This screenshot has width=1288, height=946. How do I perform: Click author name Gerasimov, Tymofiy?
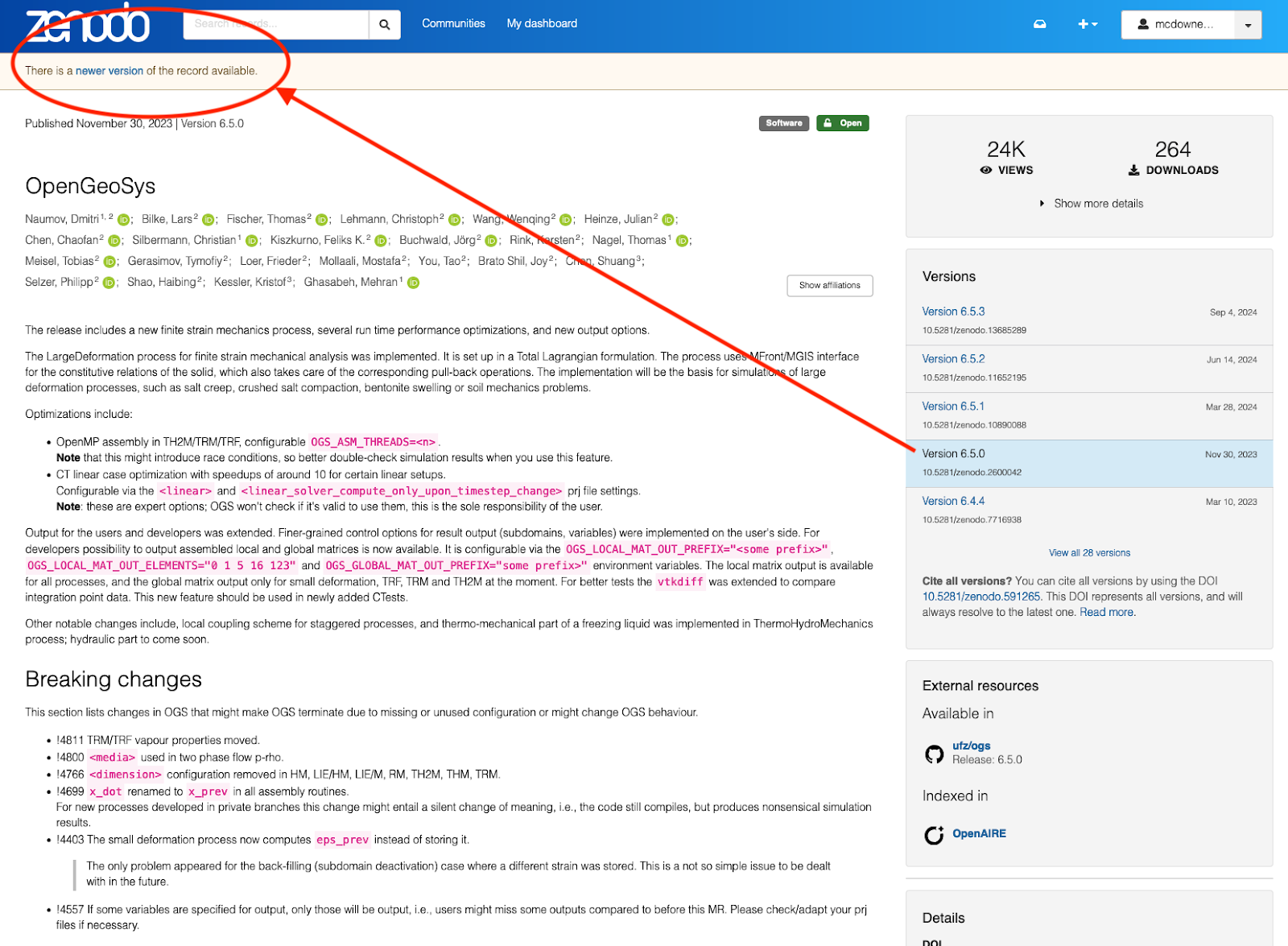(175, 262)
